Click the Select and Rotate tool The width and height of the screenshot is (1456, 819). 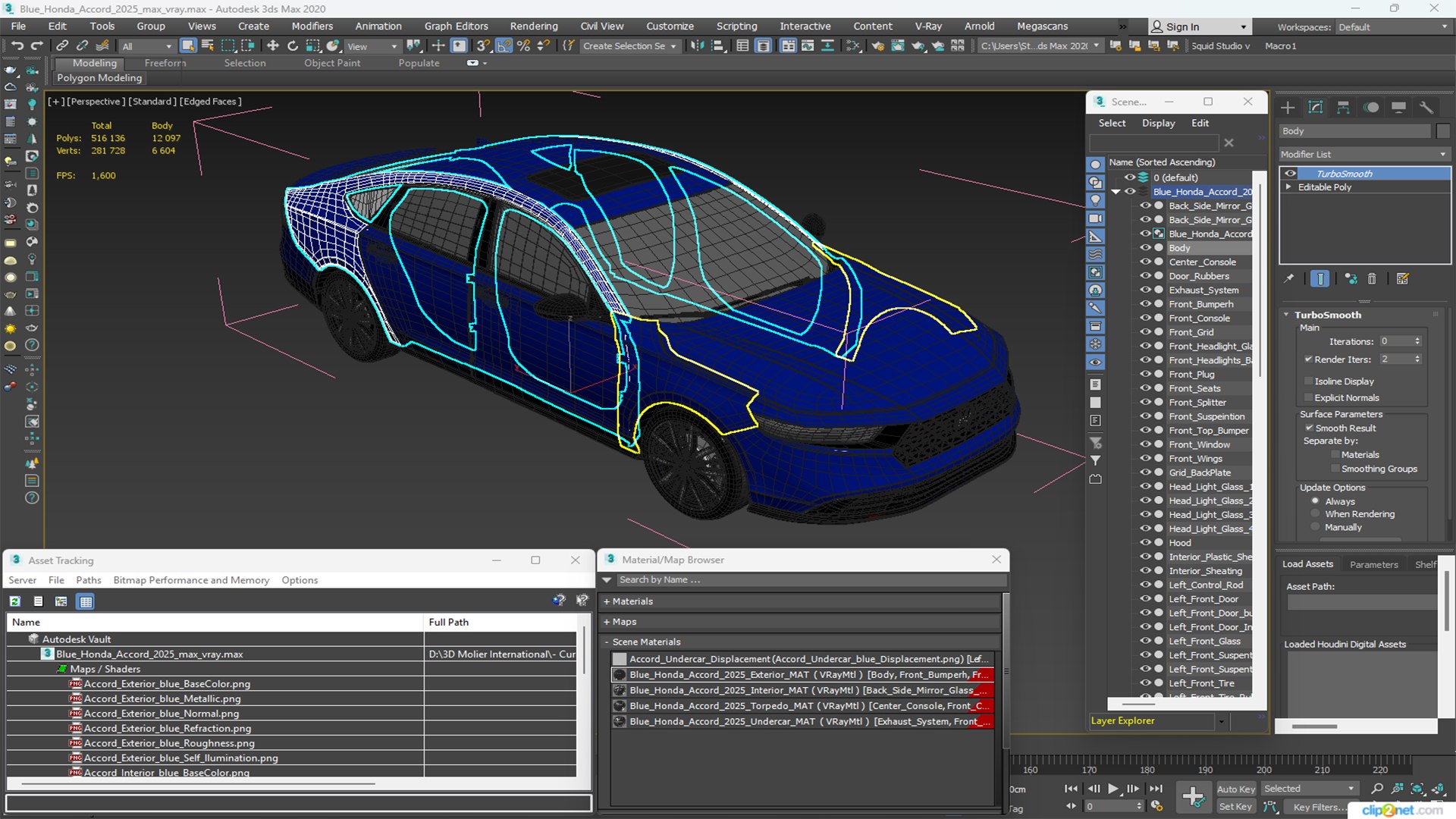(x=293, y=46)
